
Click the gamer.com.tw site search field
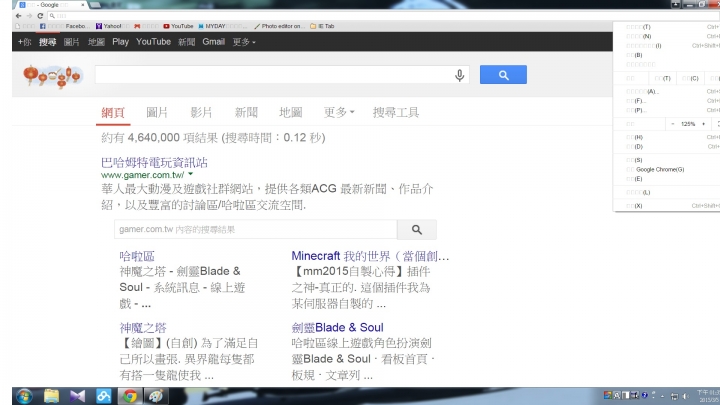(x=255, y=229)
